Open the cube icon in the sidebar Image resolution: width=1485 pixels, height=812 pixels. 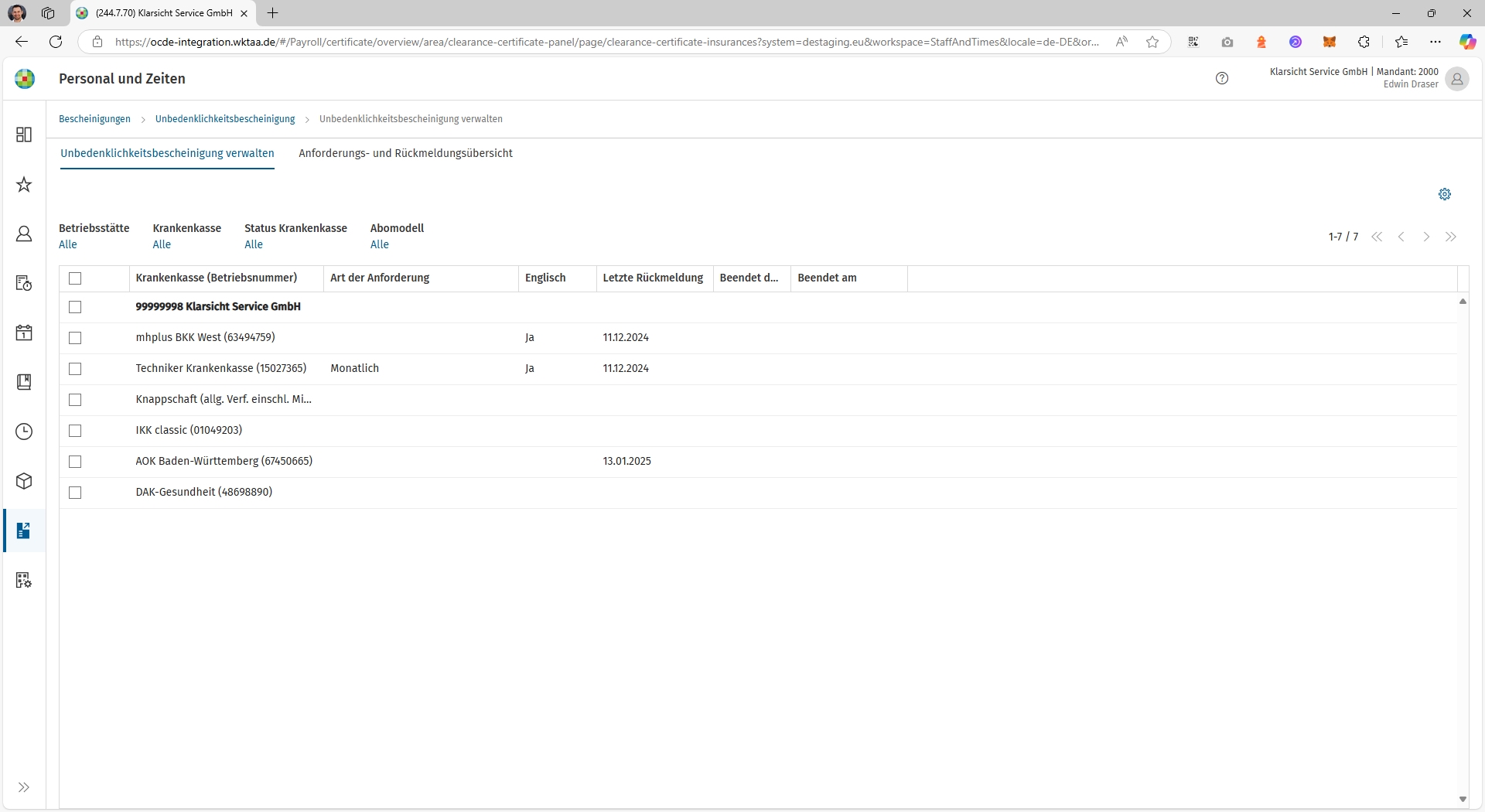tap(24, 481)
